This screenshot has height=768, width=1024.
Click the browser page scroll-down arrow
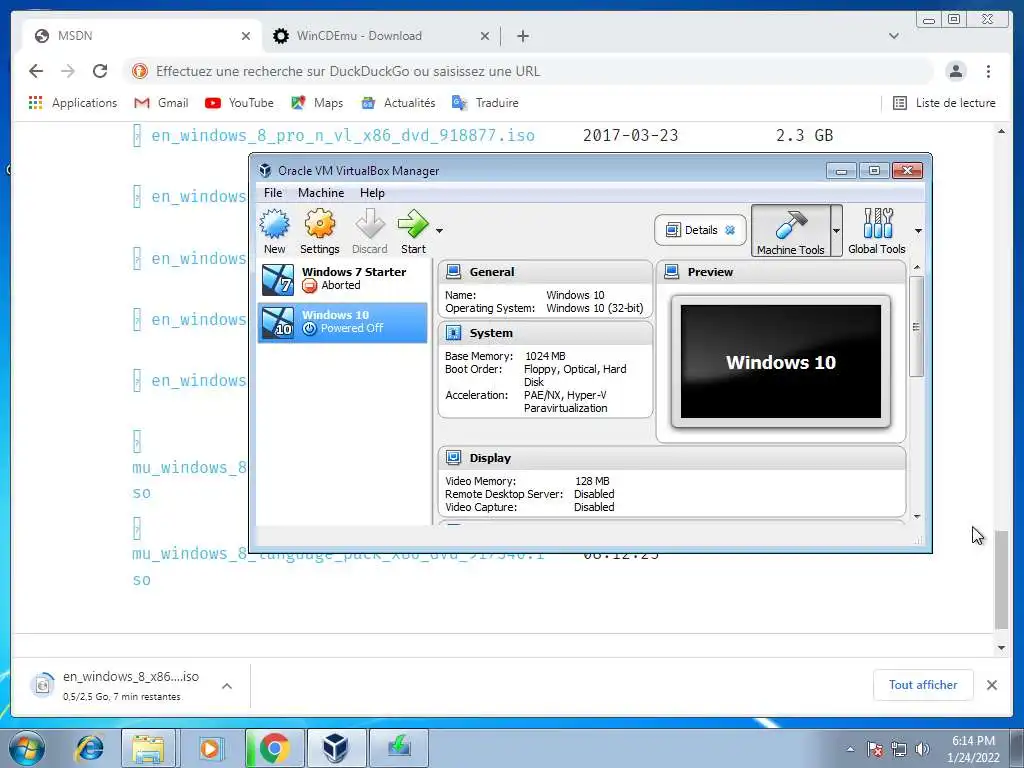coord(1001,648)
